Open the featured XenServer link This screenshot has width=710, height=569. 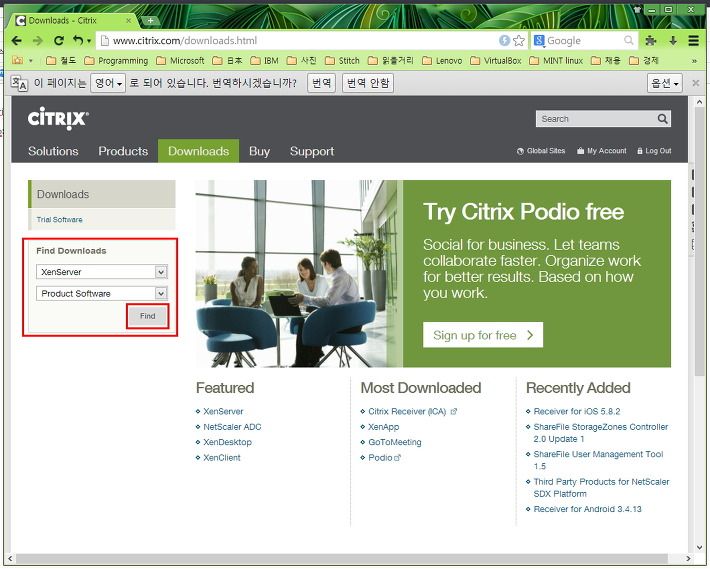[x=223, y=411]
